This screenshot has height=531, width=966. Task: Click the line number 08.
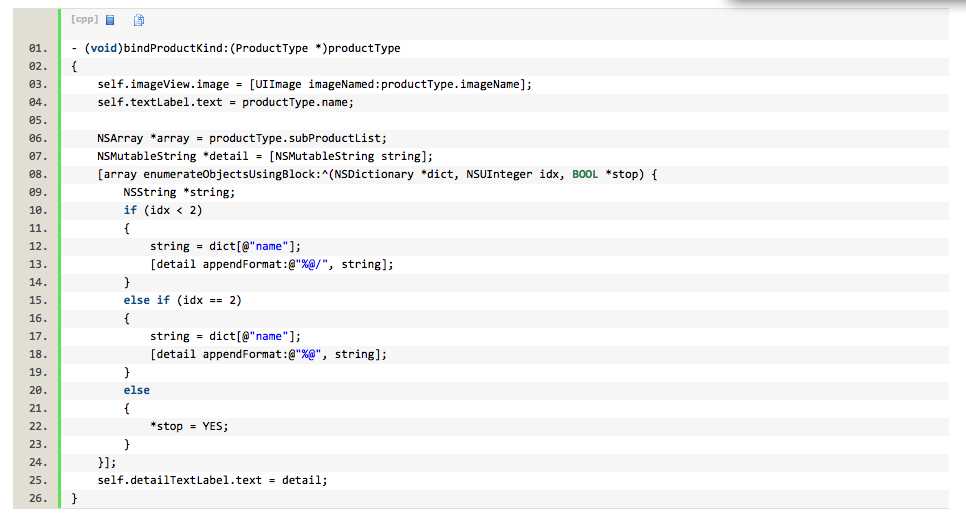38,174
